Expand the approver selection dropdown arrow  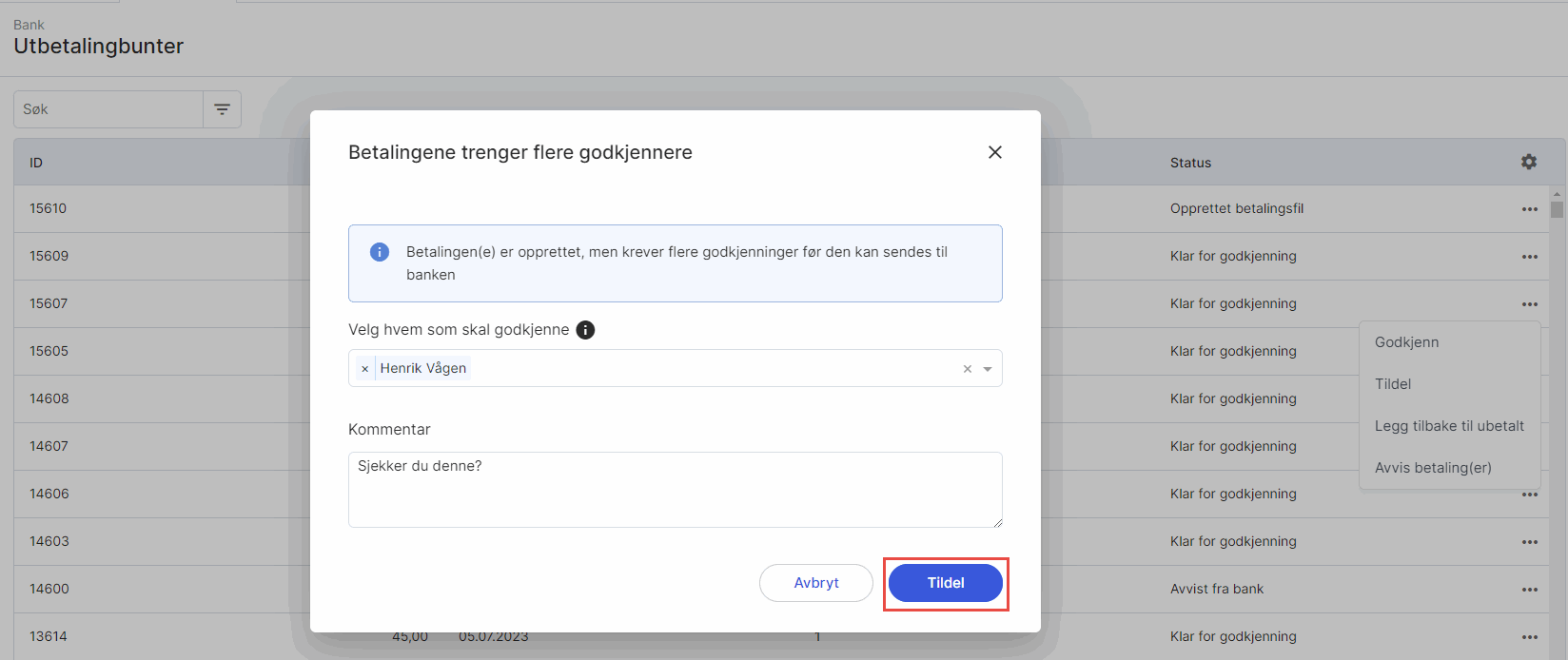988,369
